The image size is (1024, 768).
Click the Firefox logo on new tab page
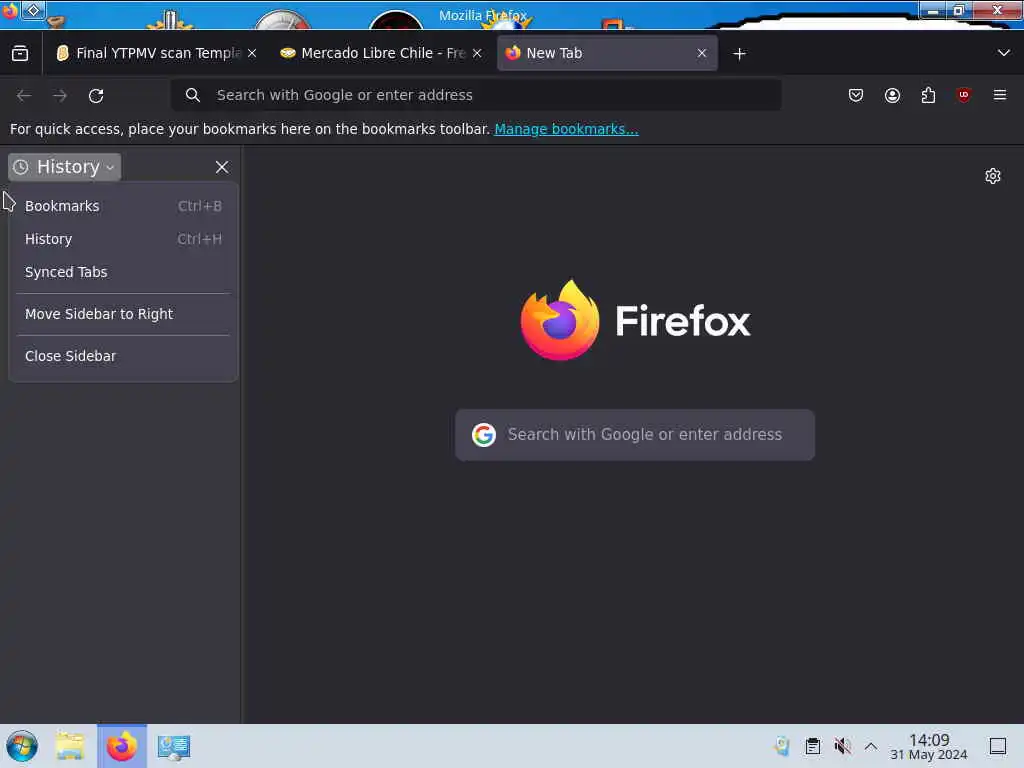tap(635, 321)
